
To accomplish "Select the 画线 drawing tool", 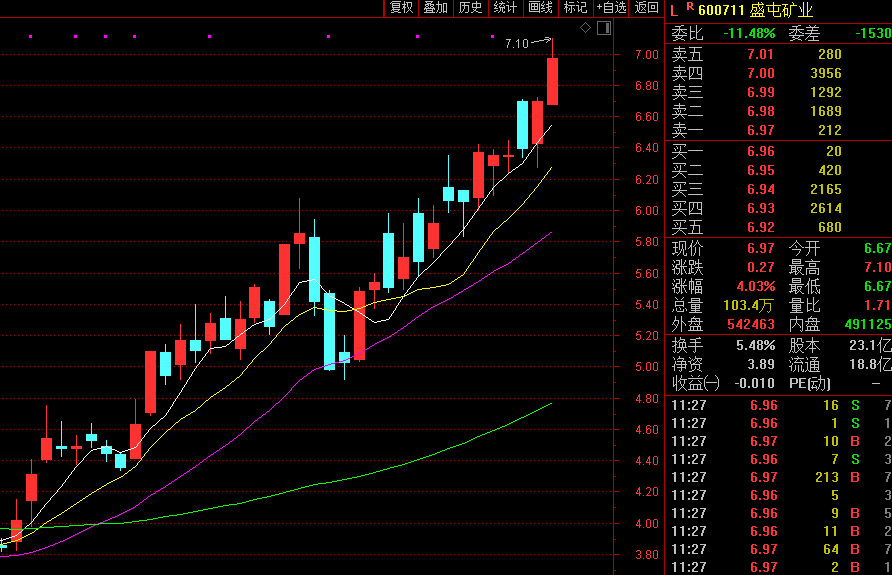I will coord(540,8).
